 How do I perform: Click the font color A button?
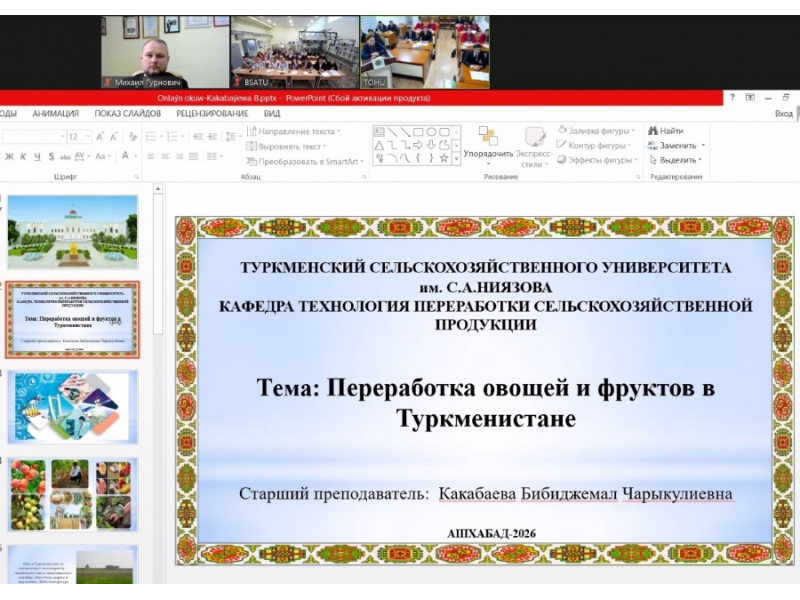(126, 157)
